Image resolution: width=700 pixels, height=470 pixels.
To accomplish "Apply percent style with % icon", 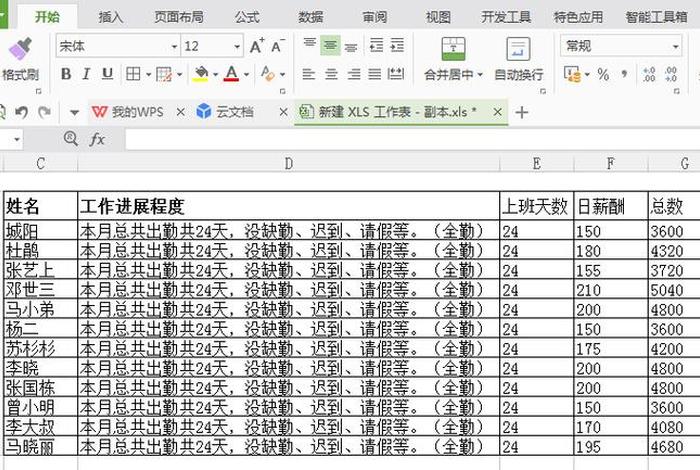I will coord(603,74).
